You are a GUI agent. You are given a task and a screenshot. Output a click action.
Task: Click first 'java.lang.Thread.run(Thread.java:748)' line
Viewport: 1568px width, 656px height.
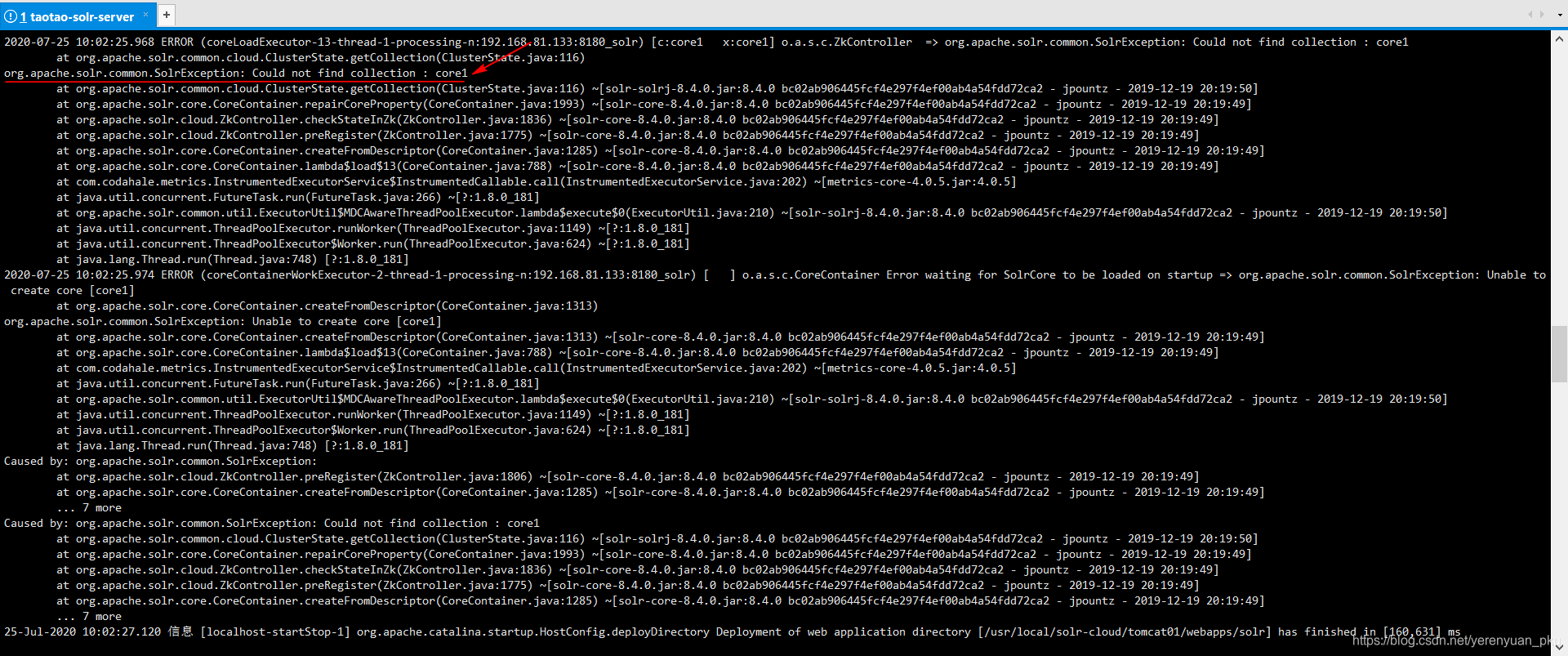click(x=233, y=259)
